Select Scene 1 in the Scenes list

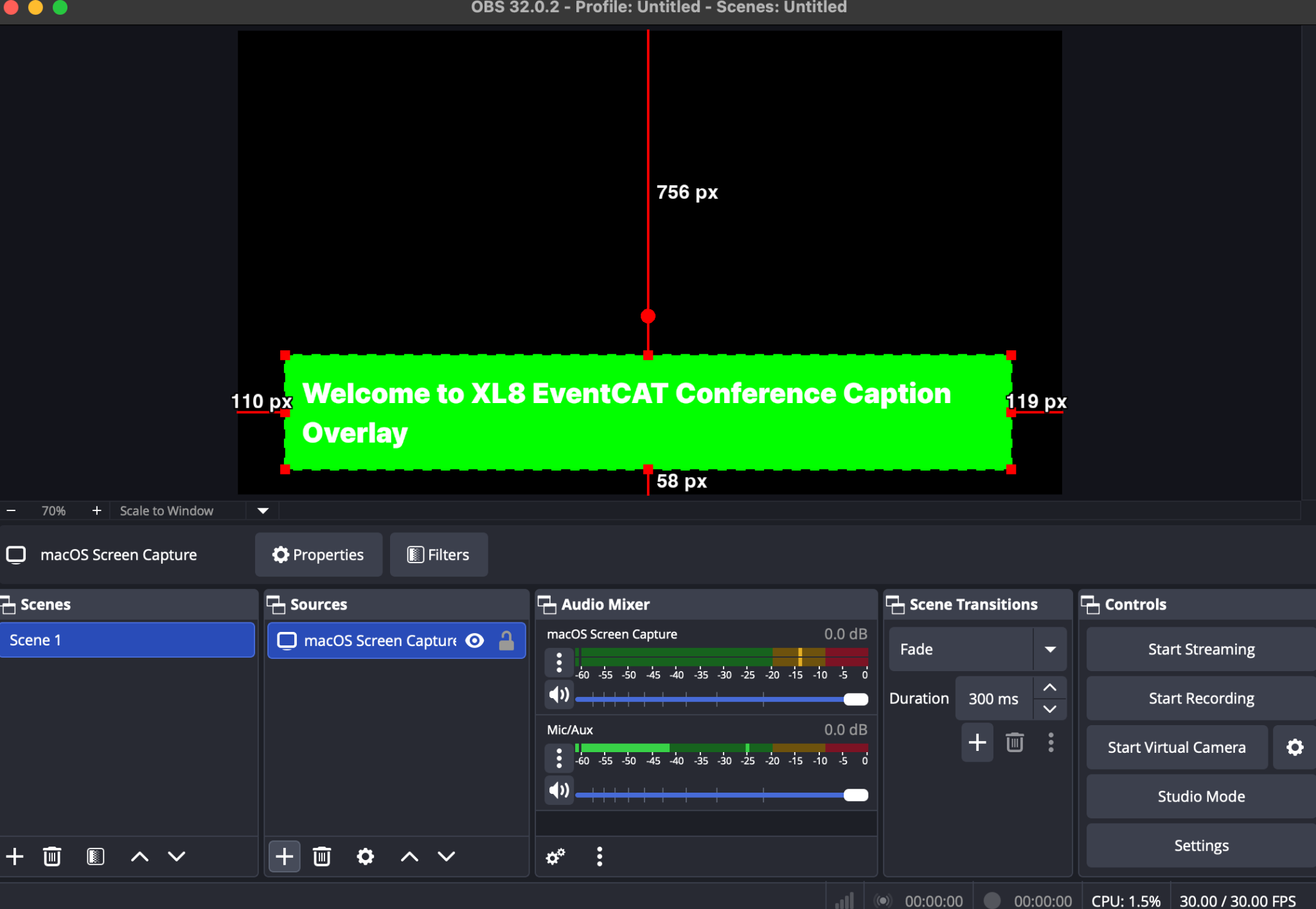click(x=127, y=640)
